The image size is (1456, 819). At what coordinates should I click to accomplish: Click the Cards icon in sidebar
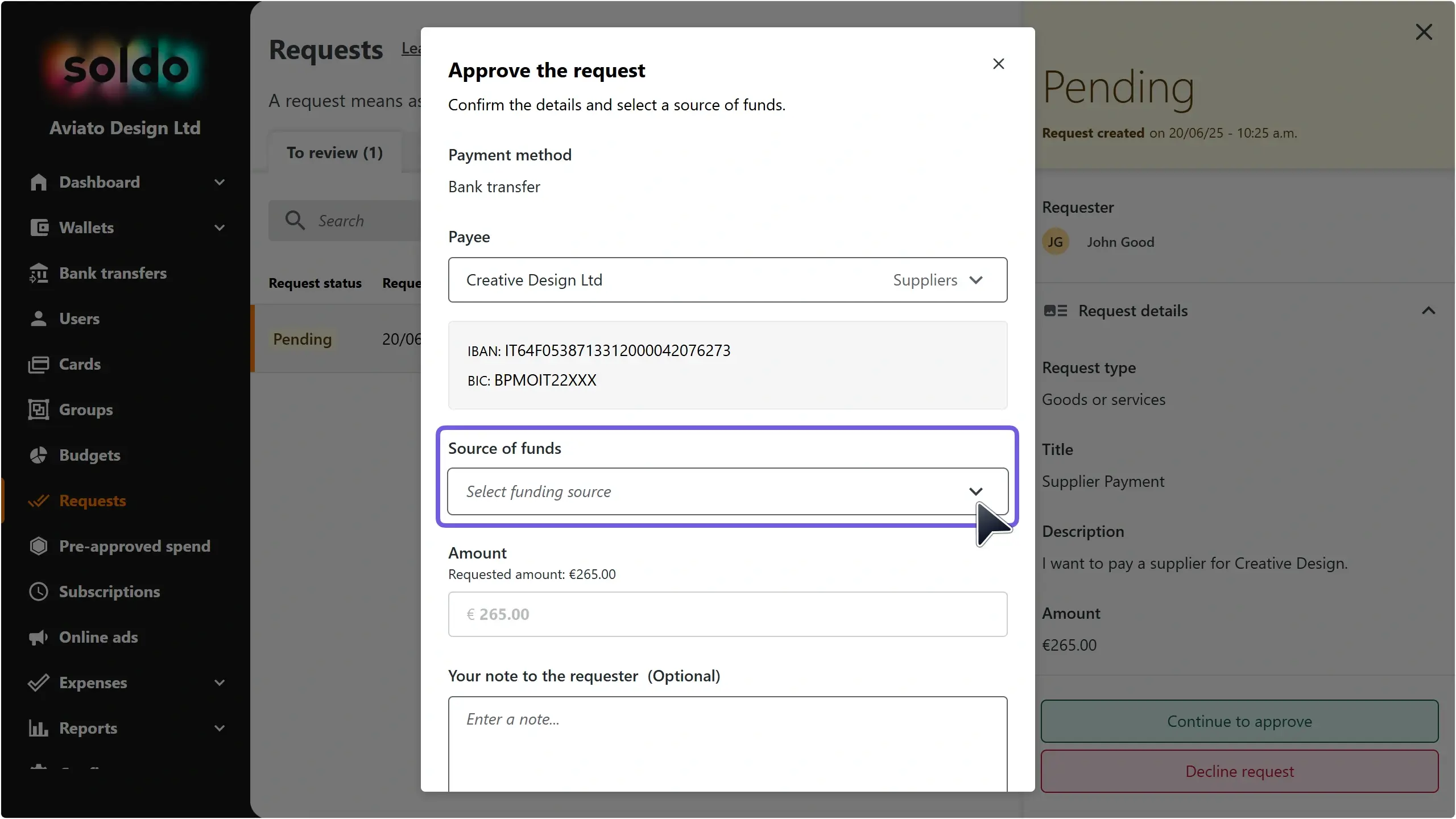coord(39,364)
